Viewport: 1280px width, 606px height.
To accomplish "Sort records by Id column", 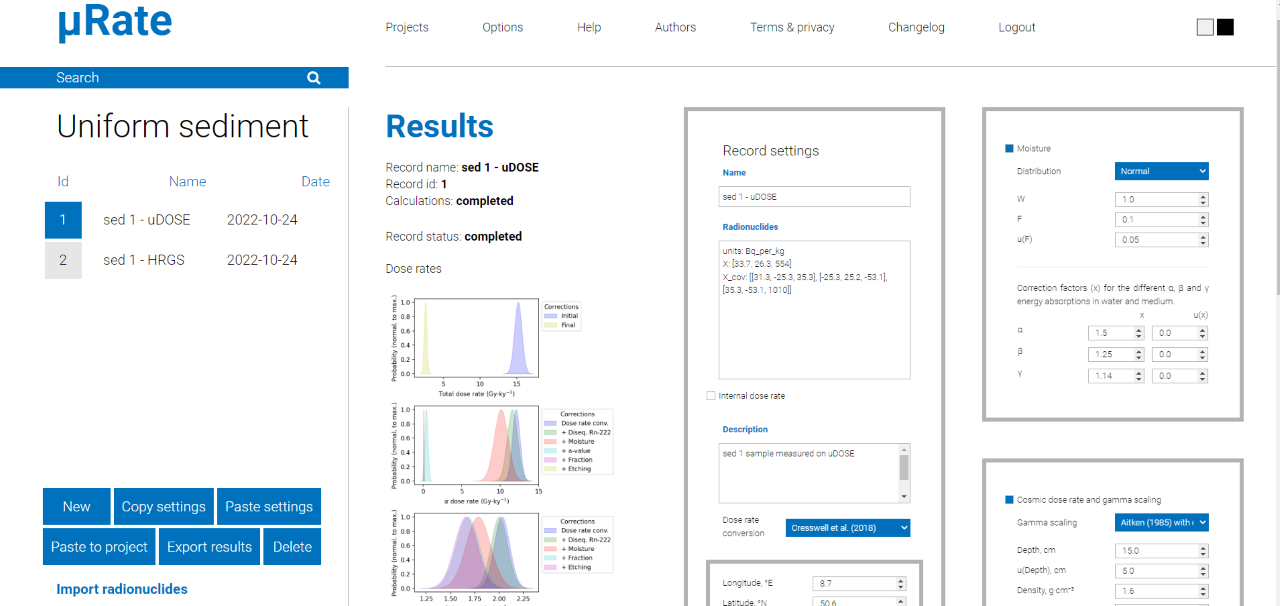I will [x=63, y=181].
